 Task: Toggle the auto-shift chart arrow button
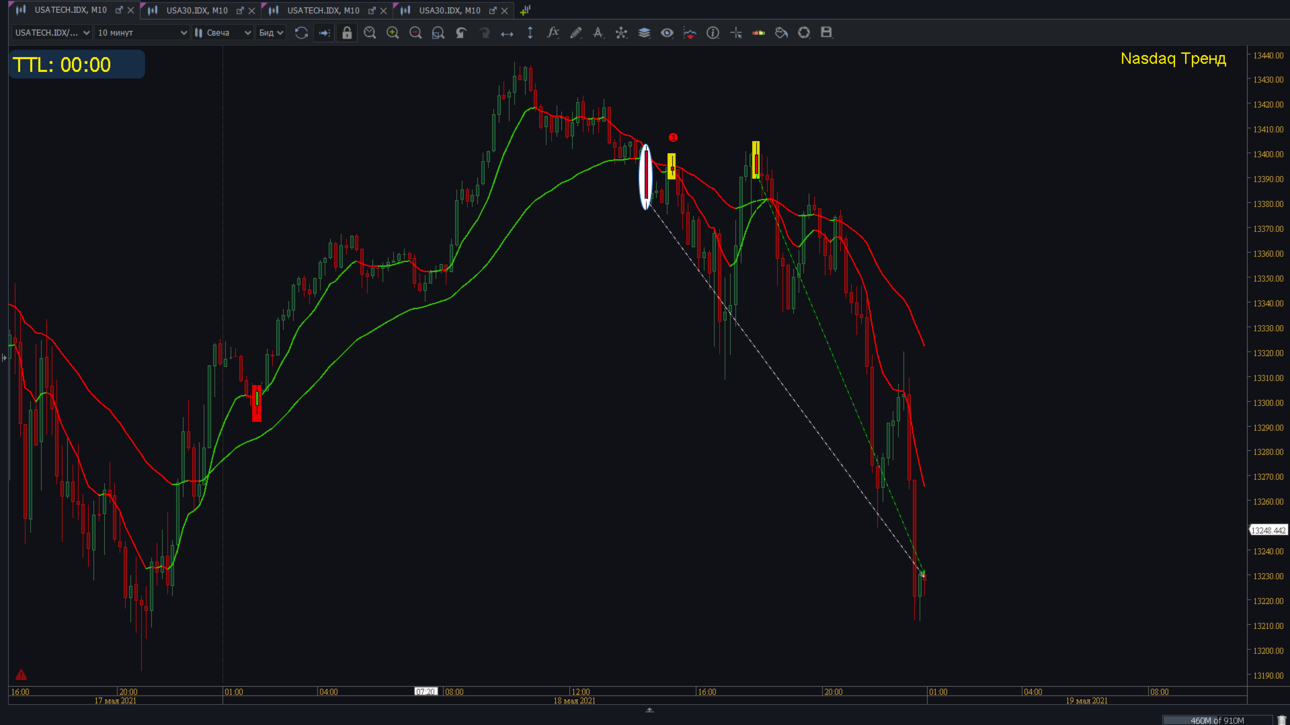point(324,33)
